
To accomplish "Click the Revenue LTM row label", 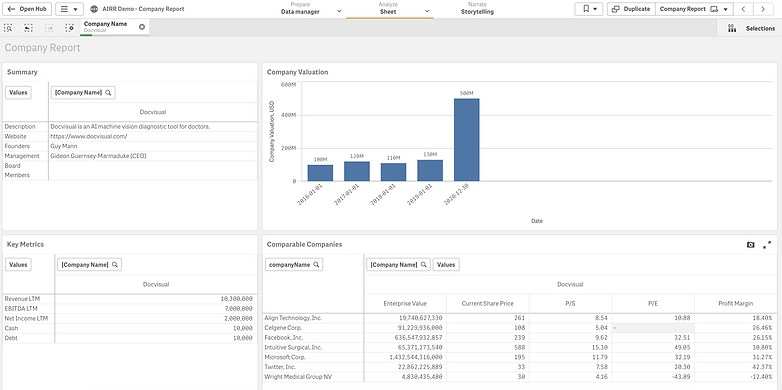I will coord(21,299).
